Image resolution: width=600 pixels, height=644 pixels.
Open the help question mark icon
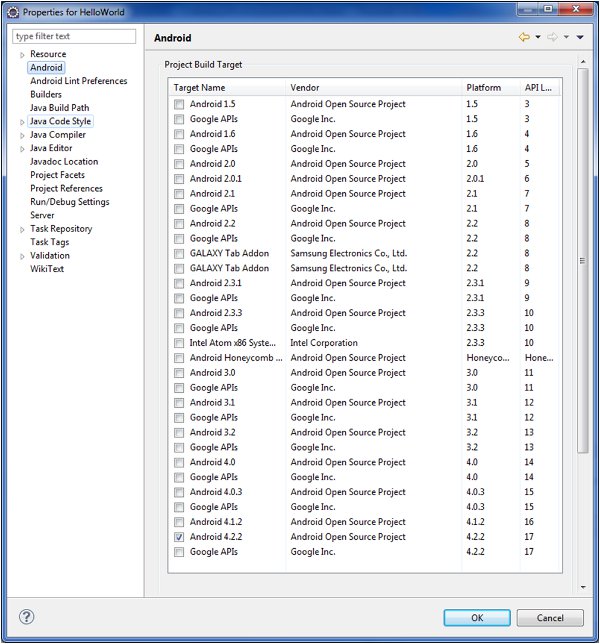(27, 616)
